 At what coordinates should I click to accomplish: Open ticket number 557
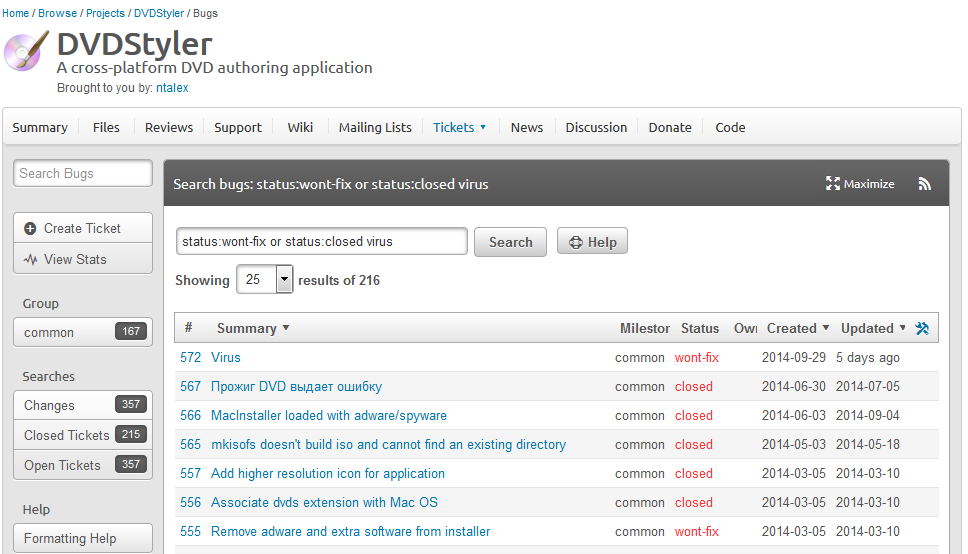point(190,473)
